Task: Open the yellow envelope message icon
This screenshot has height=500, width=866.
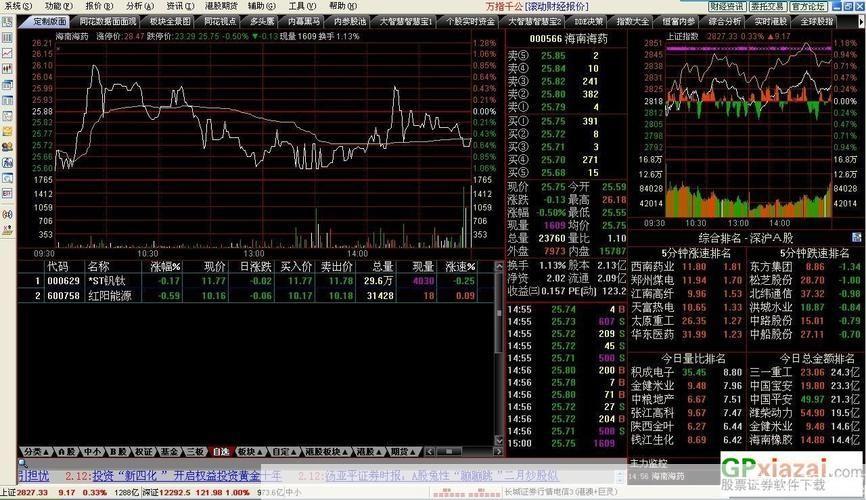Action: [x=7, y=131]
